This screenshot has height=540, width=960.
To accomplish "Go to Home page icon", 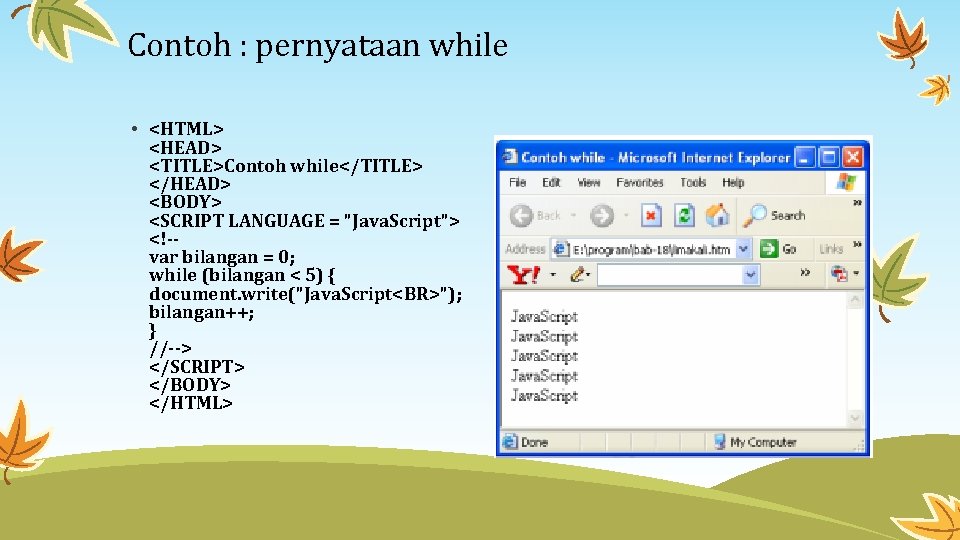I will coord(717,216).
